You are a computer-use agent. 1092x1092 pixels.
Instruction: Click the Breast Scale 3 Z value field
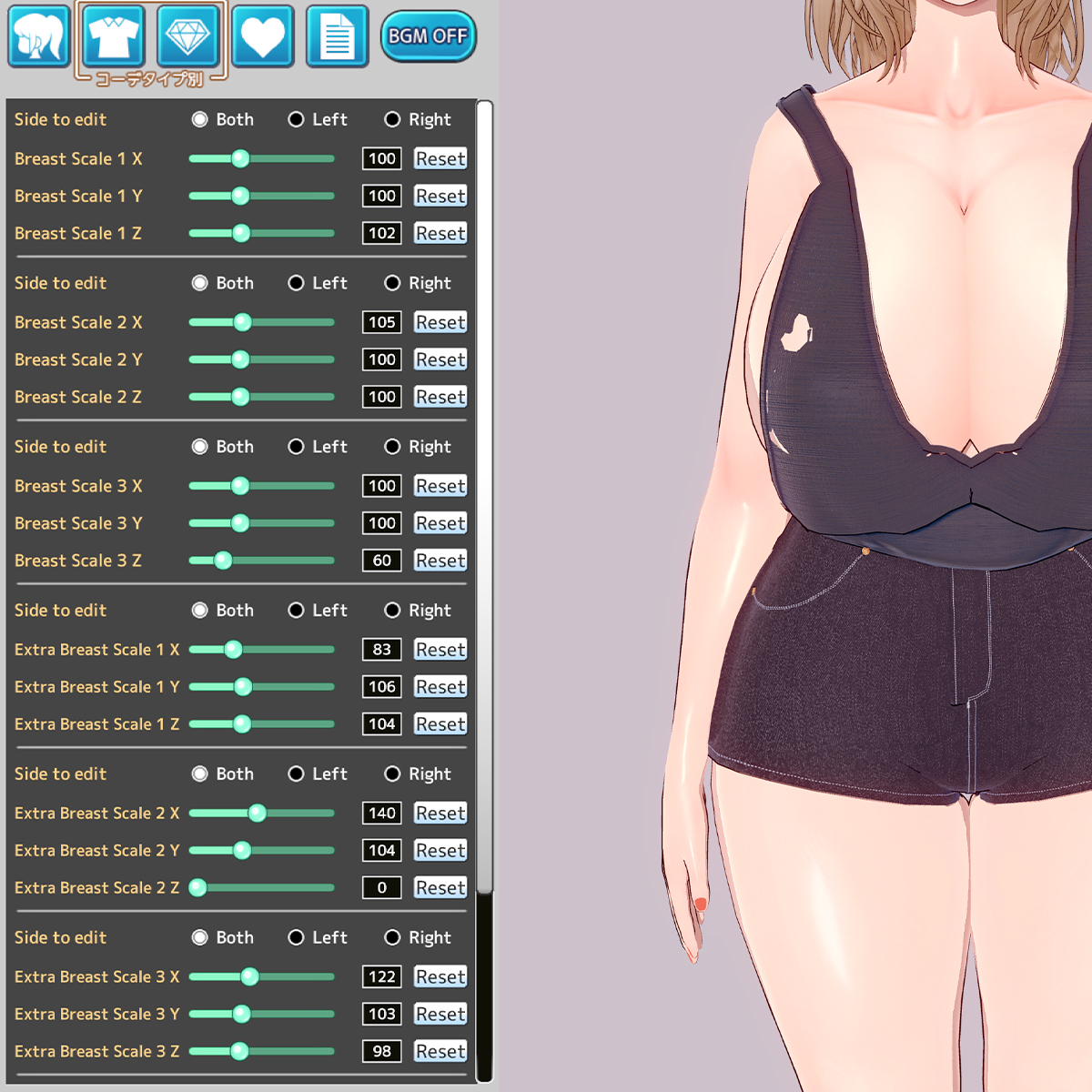coord(382,561)
